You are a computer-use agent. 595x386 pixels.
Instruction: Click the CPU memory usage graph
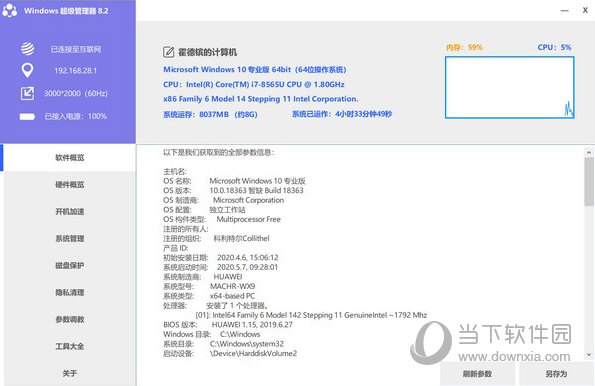click(x=510, y=87)
